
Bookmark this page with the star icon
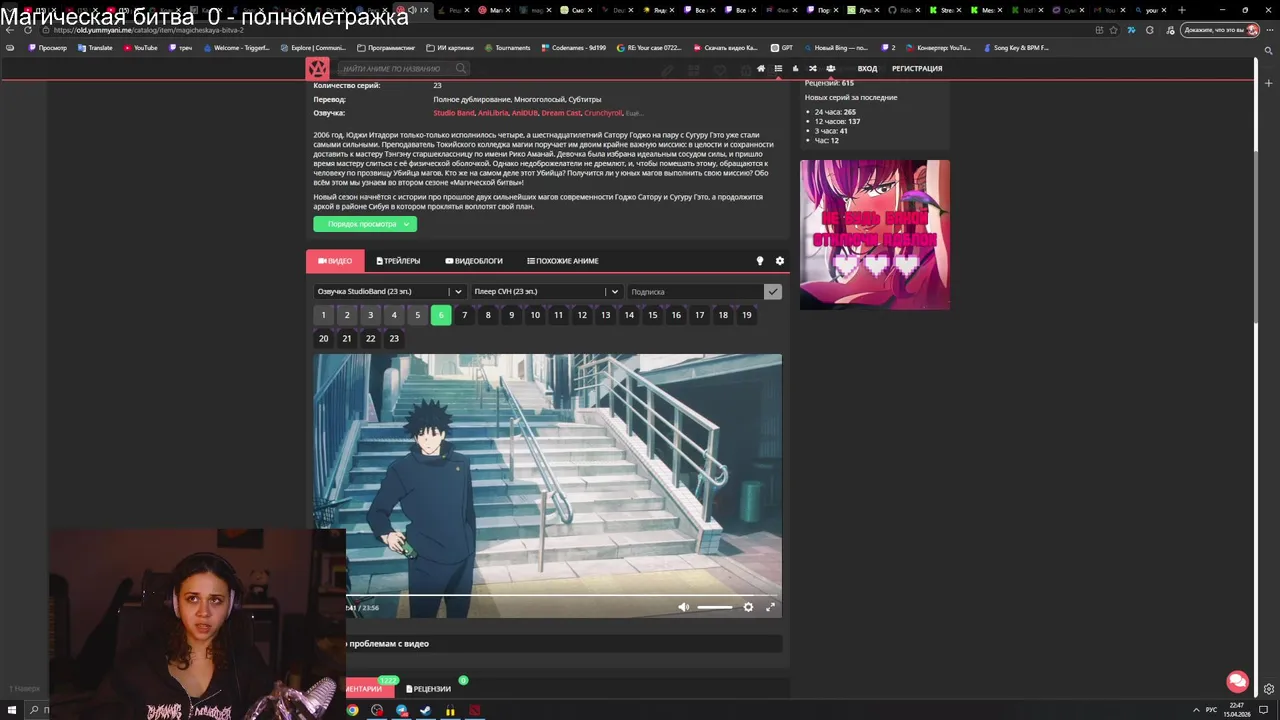[x=1113, y=30]
